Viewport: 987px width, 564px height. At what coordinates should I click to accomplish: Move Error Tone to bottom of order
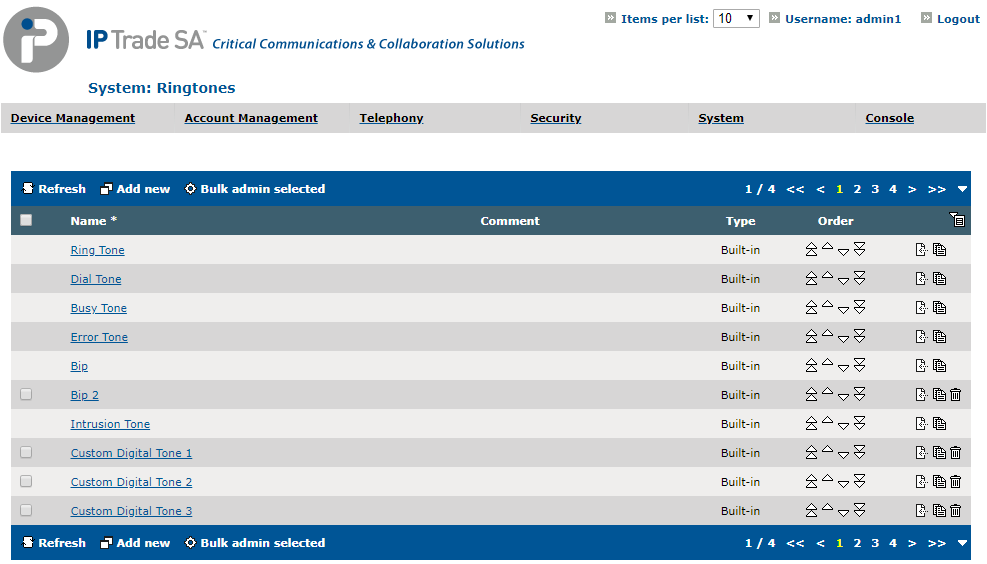859,336
